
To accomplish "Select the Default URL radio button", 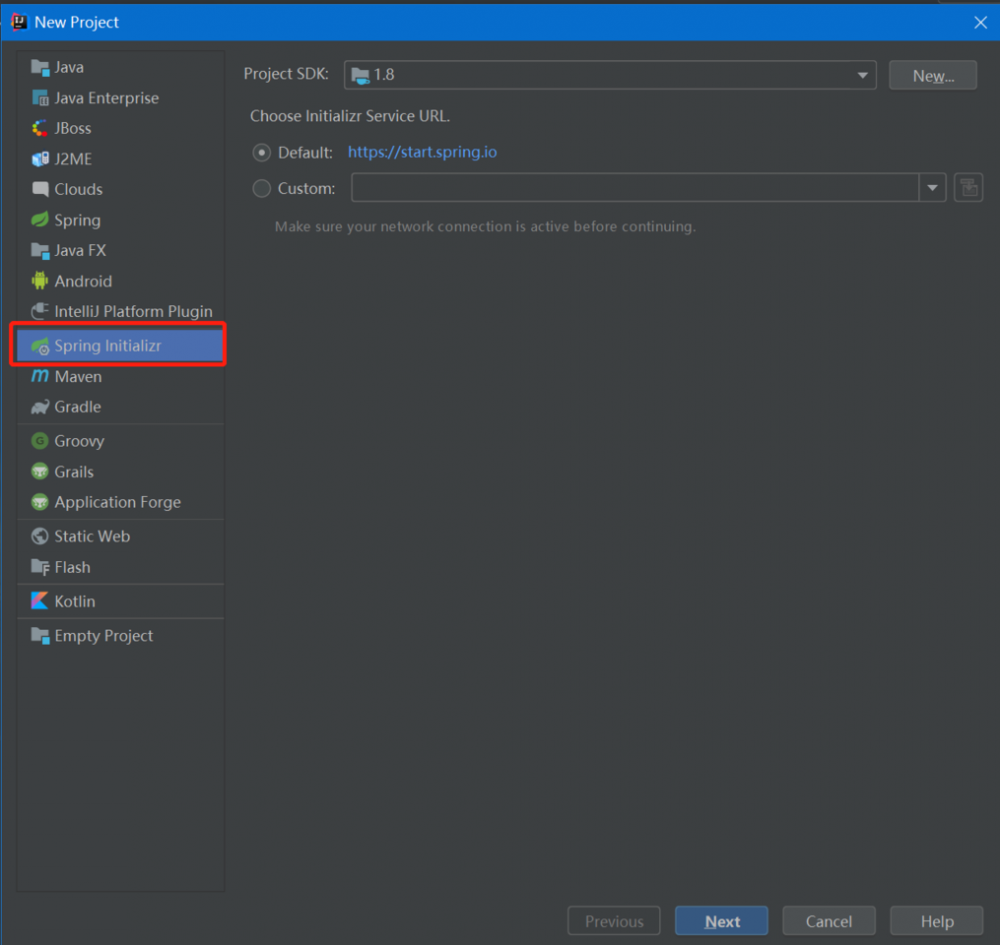I will pos(261,152).
